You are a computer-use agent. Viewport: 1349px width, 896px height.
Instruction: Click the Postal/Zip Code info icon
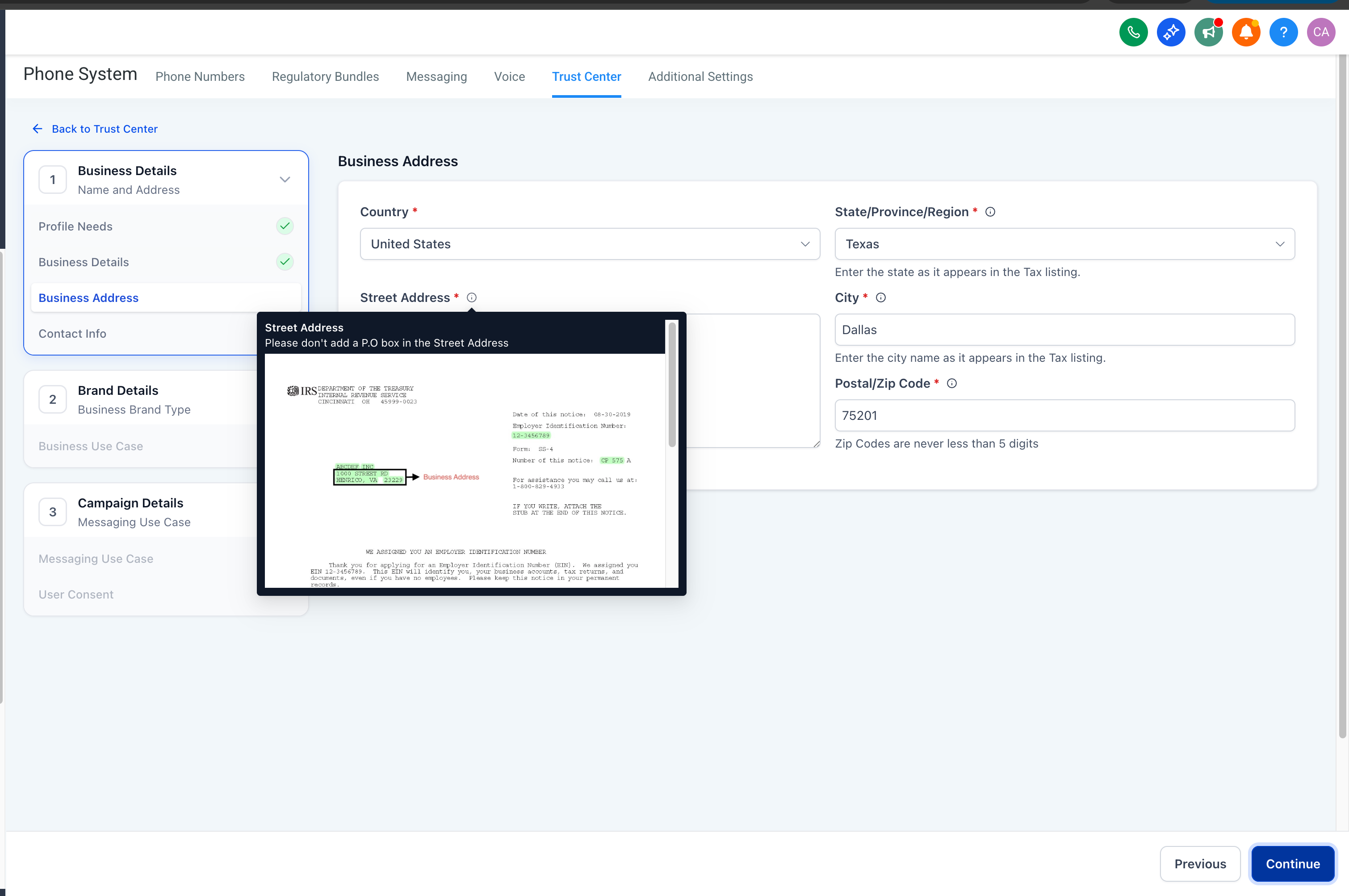click(x=951, y=383)
